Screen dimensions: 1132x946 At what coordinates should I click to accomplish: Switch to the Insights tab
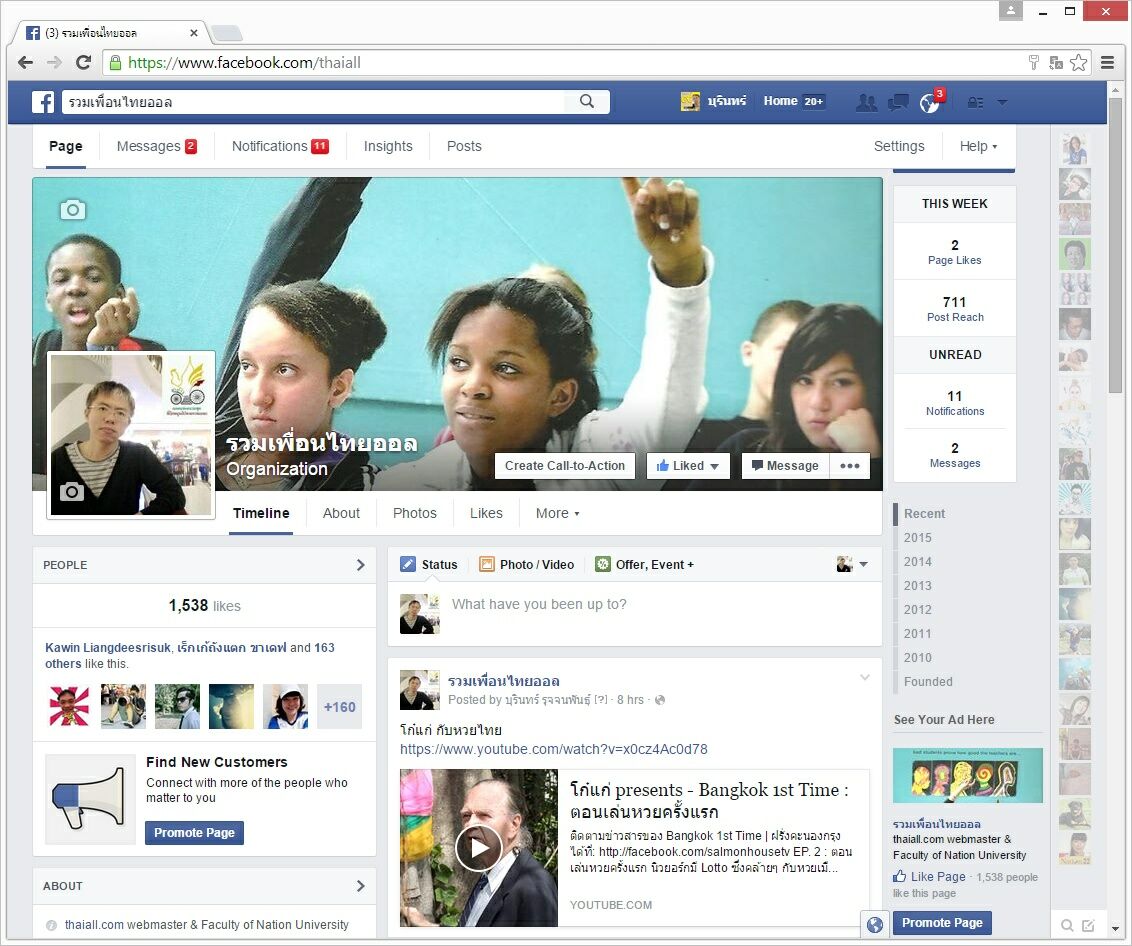pyautogui.click(x=388, y=146)
